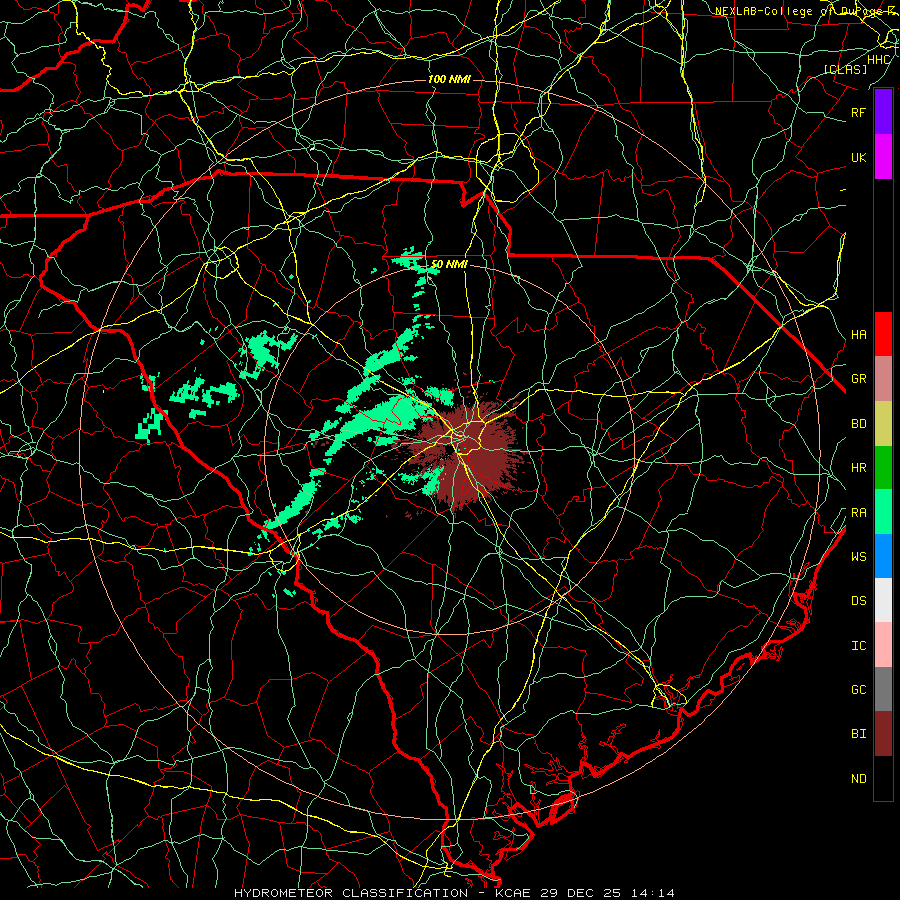Click the BI legend label
This screenshot has width=900, height=900.
coord(858,734)
